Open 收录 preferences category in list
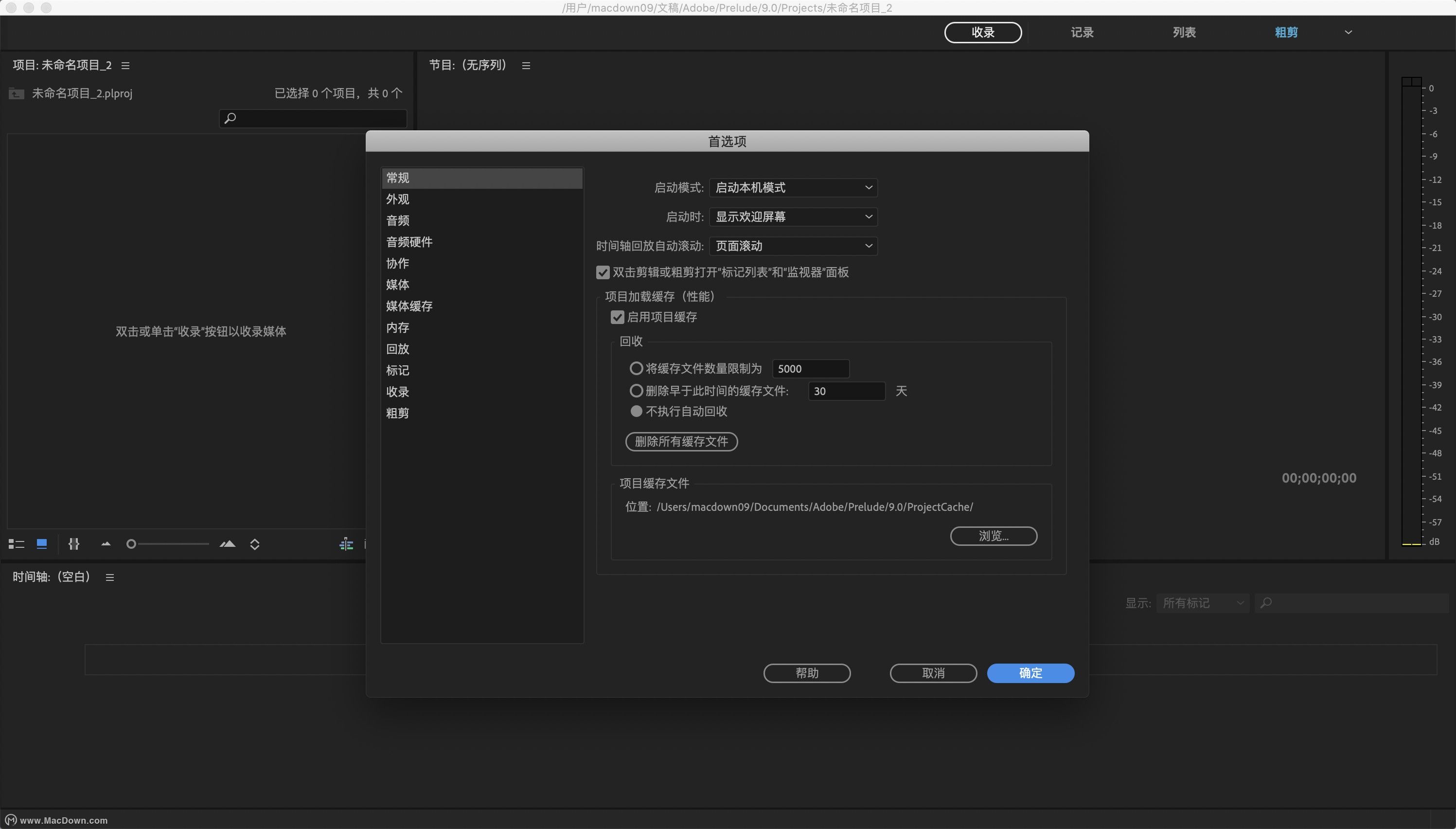Image resolution: width=1456 pixels, height=829 pixels. coord(482,392)
